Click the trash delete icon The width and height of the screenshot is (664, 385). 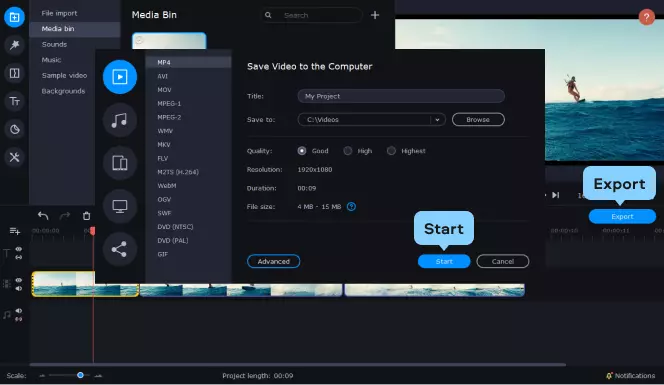click(86, 216)
